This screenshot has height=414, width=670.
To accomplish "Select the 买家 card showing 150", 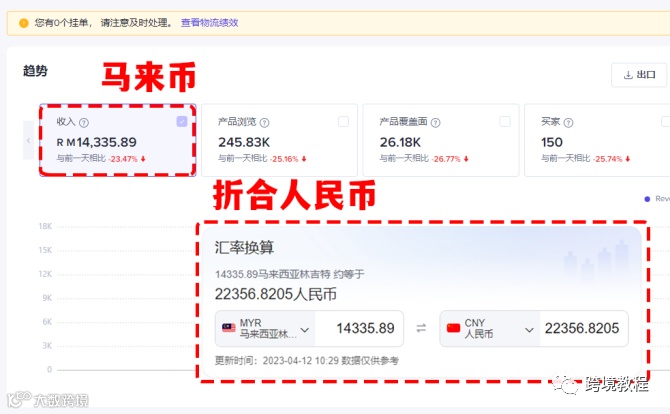I will tap(597, 140).
